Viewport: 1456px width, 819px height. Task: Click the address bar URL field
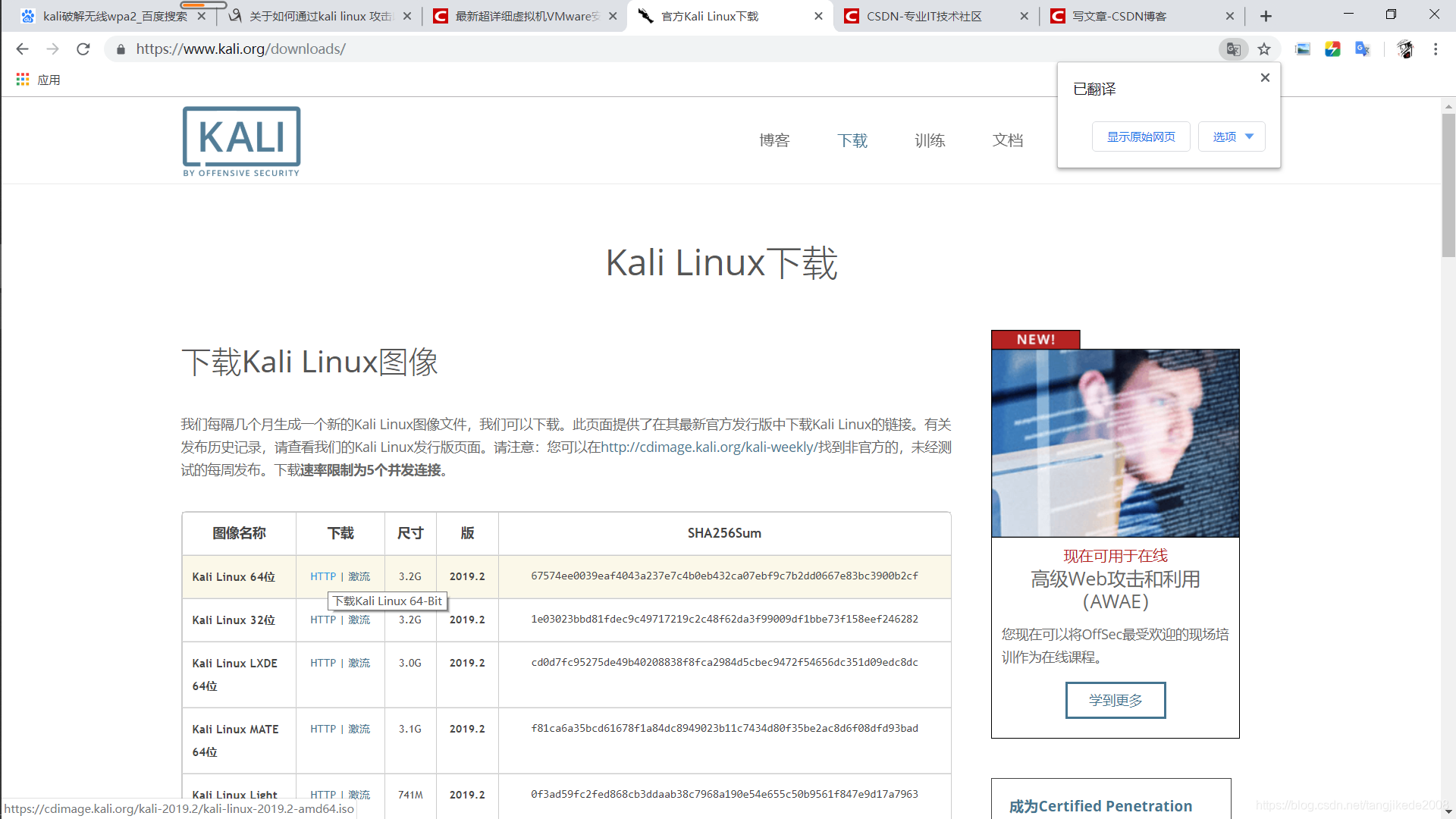(x=667, y=49)
